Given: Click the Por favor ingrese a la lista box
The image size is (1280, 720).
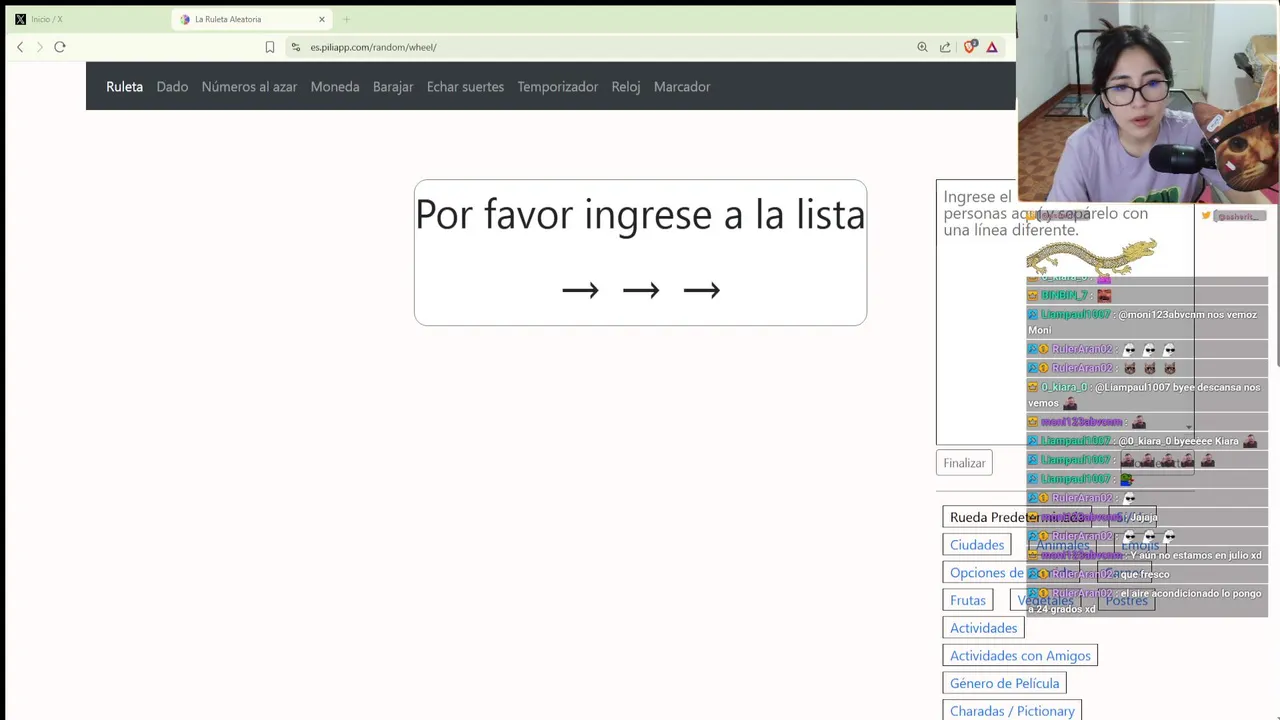Looking at the screenshot, I should click(640, 253).
